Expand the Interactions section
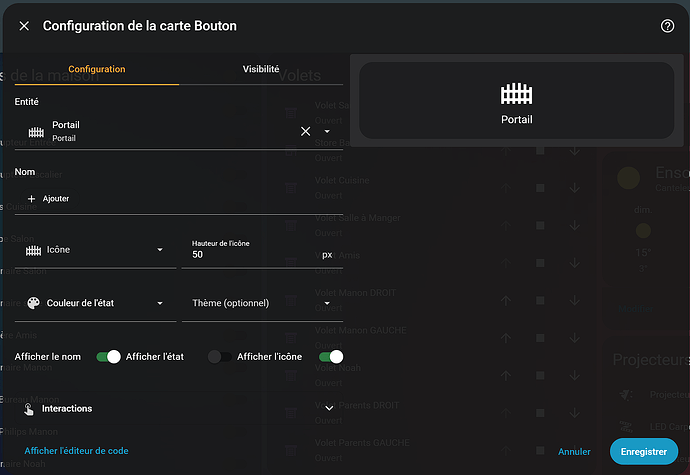Viewport: 690px width, 475px height. [330, 408]
